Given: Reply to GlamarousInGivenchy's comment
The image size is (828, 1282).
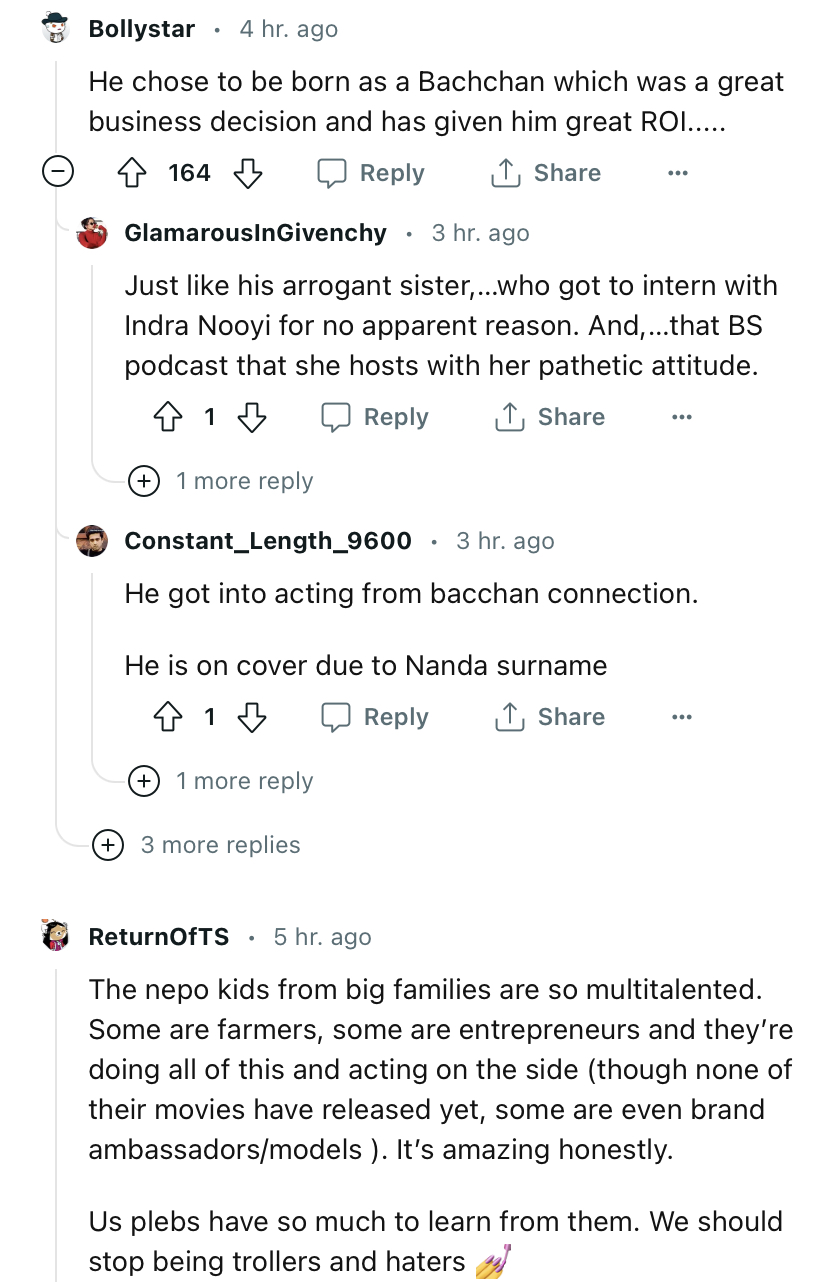Looking at the screenshot, I should click(375, 417).
